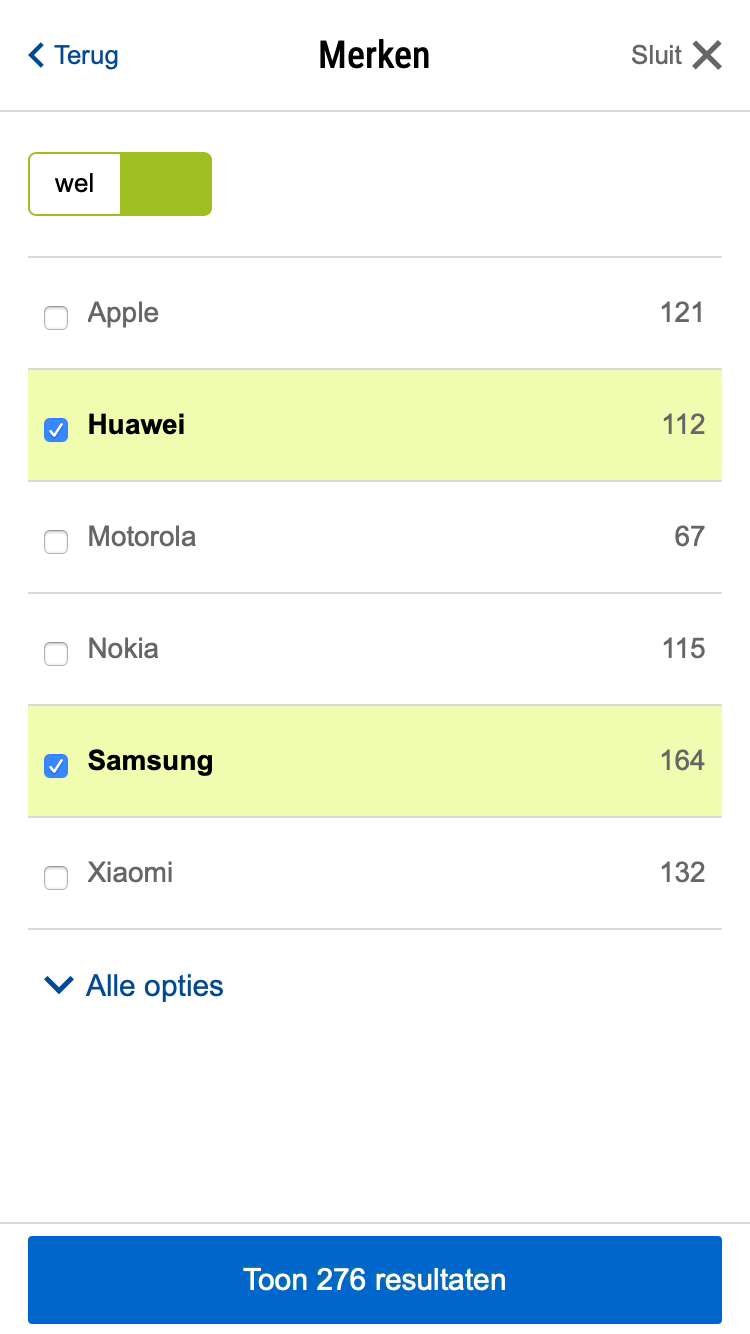Click the chevron arrow beside Alle opties
750x1334 pixels.
(59, 986)
